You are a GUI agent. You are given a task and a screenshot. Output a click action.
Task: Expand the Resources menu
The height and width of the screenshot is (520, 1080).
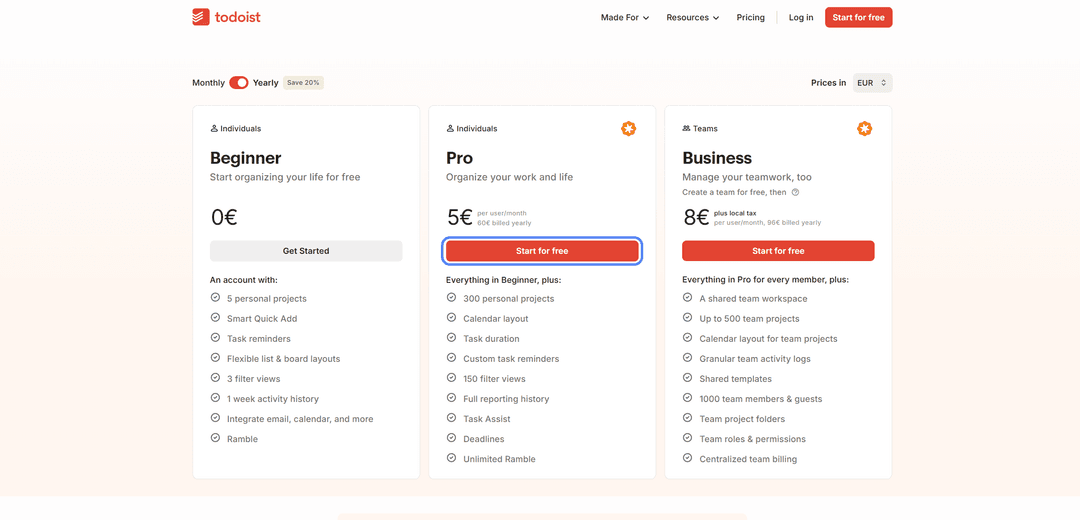[692, 17]
